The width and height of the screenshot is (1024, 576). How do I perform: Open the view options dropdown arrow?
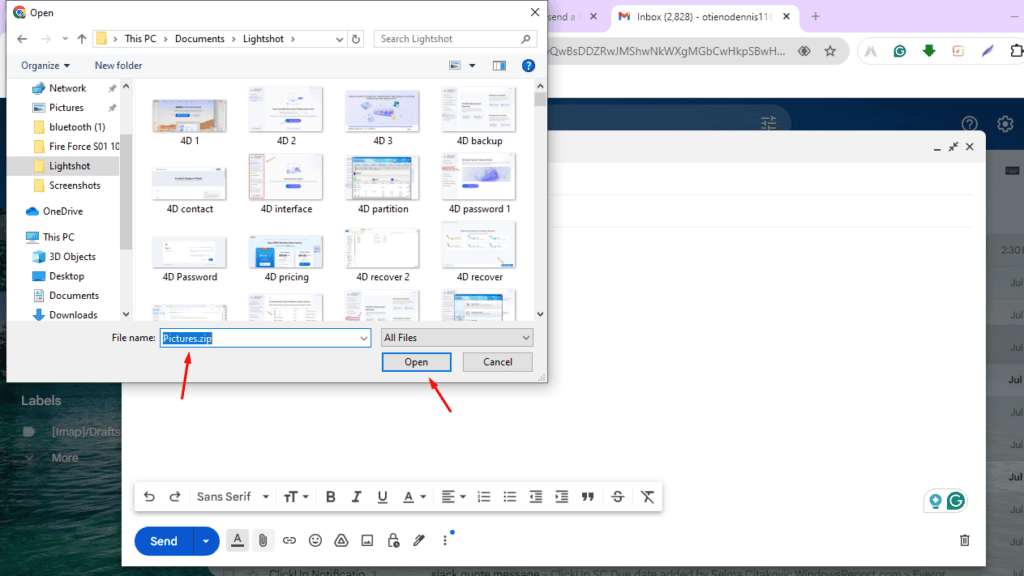point(472,65)
